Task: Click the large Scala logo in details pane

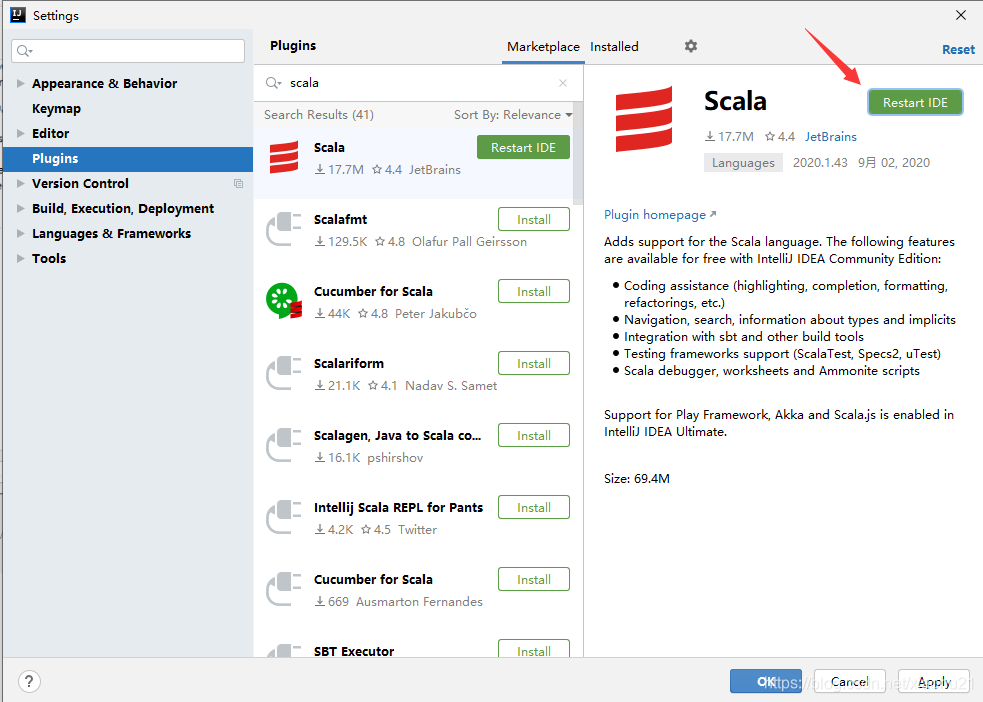Action: tap(644, 119)
